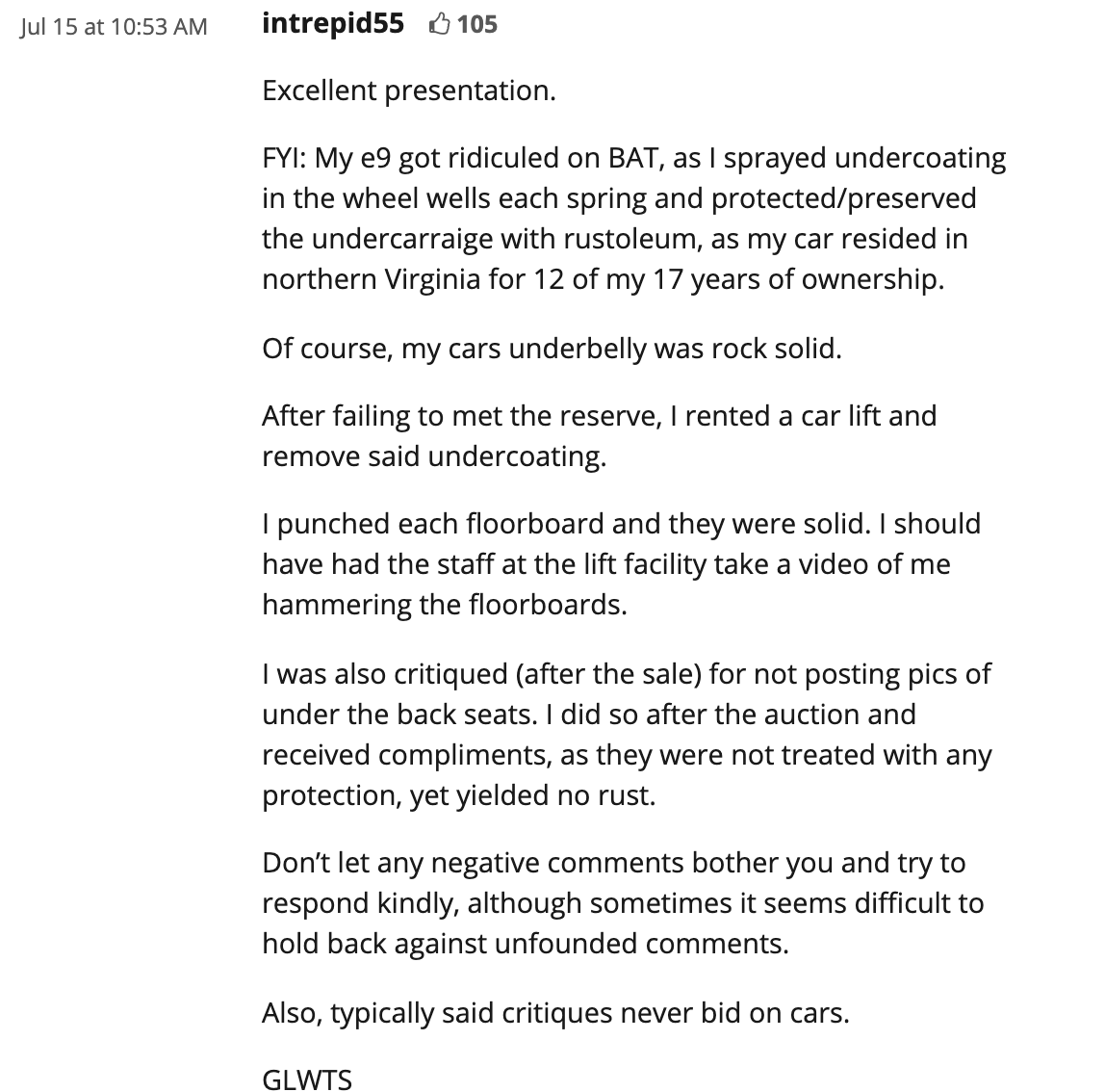Click the 'GLWTS' sign-off text
This screenshot has width=1105, height=1092.
[307, 1079]
